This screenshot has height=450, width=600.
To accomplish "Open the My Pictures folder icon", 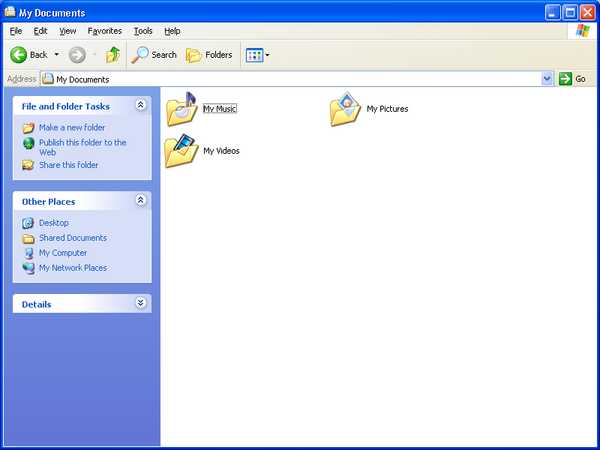I will click(x=345, y=109).
